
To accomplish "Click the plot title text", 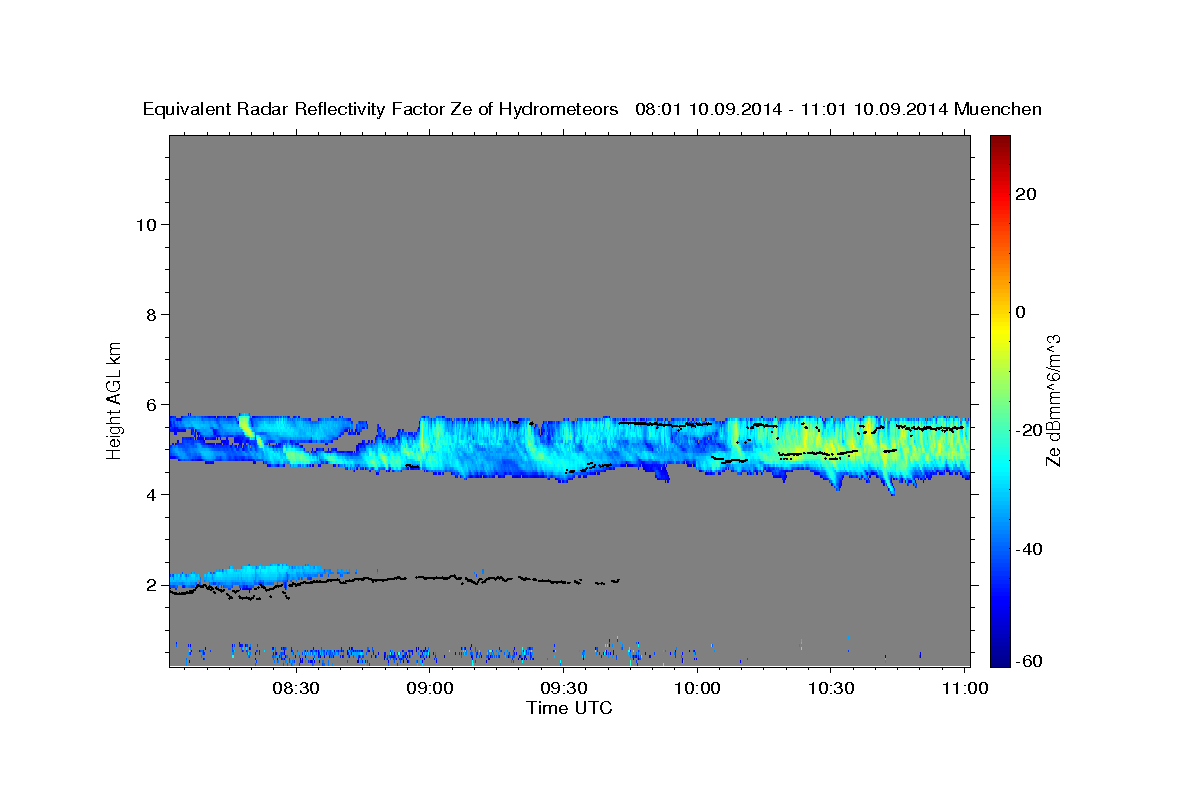I will [x=593, y=109].
